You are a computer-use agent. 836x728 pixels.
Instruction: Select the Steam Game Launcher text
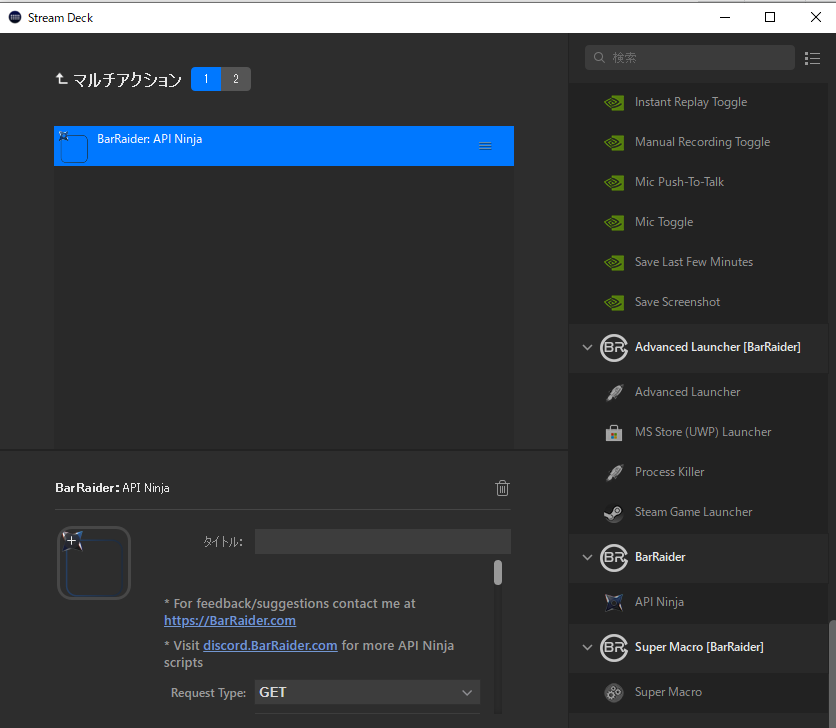[693, 513]
